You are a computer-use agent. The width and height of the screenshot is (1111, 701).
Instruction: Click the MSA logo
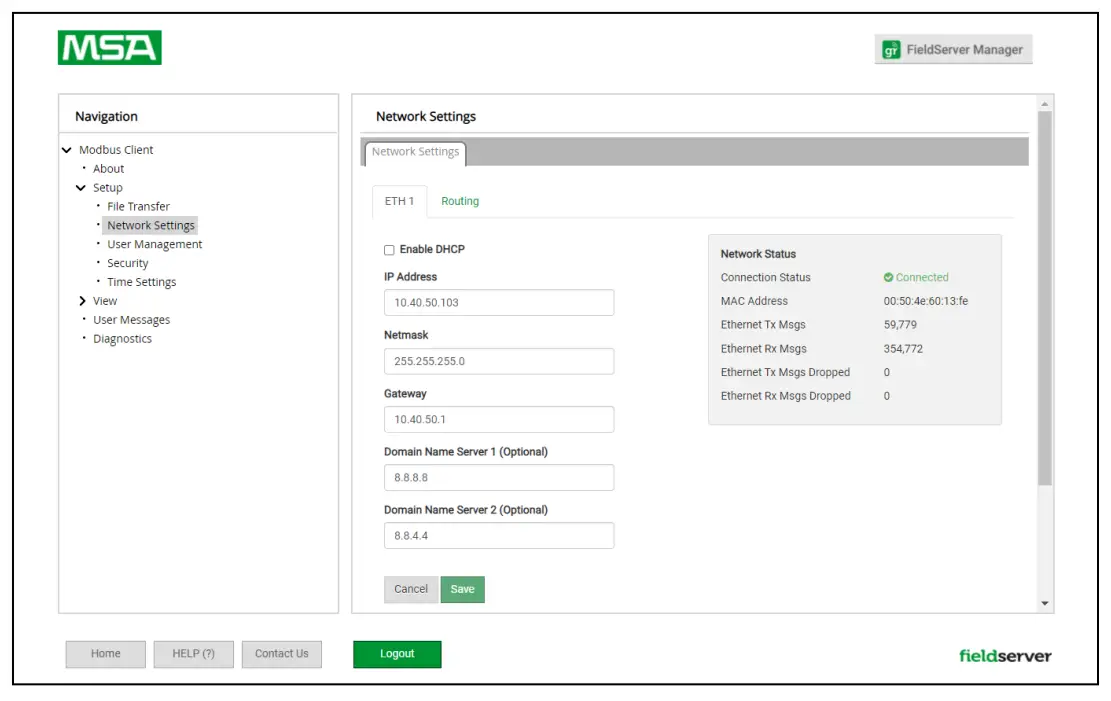110,47
